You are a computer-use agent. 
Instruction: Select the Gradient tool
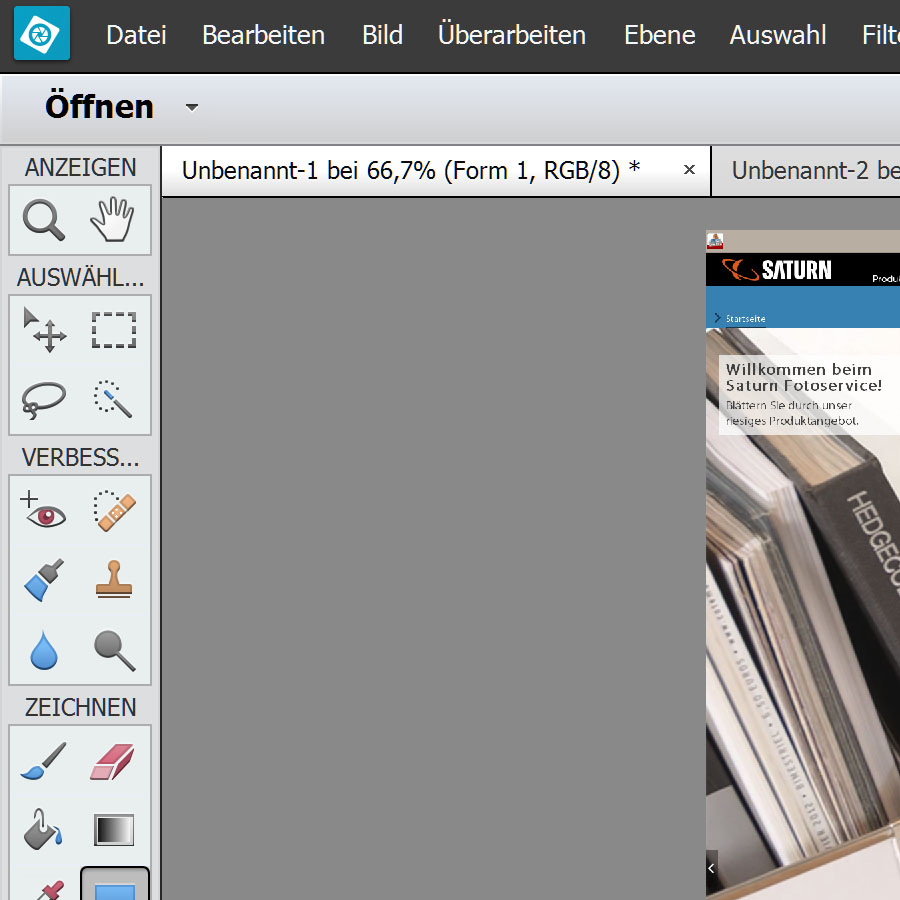[114, 830]
